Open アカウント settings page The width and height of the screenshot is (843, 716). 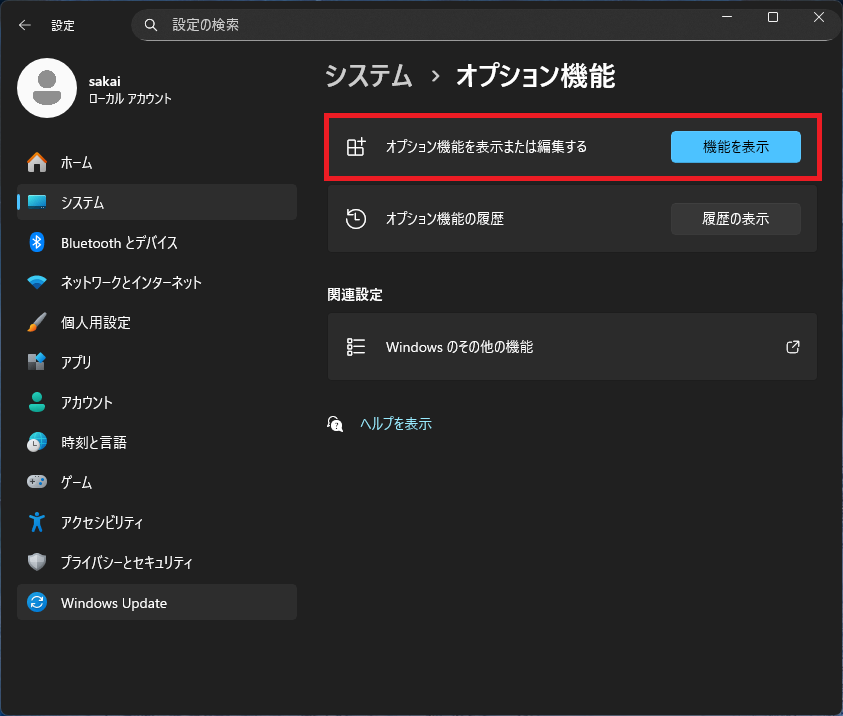(x=157, y=402)
